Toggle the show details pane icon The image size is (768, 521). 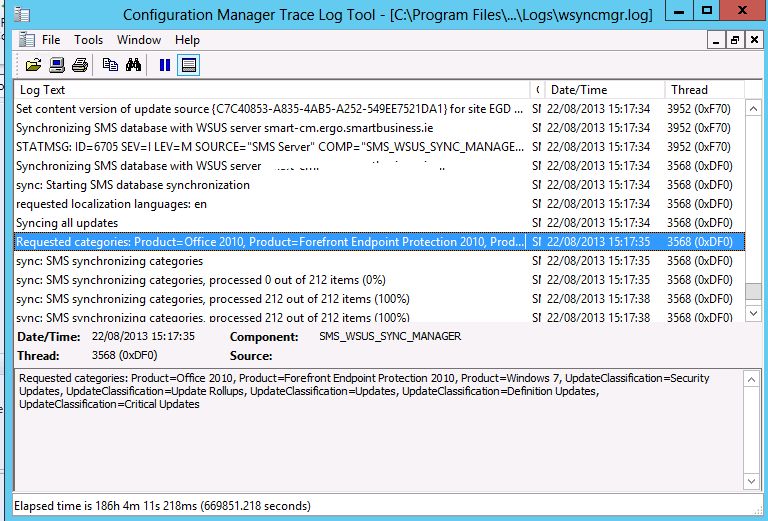pos(189,65)
